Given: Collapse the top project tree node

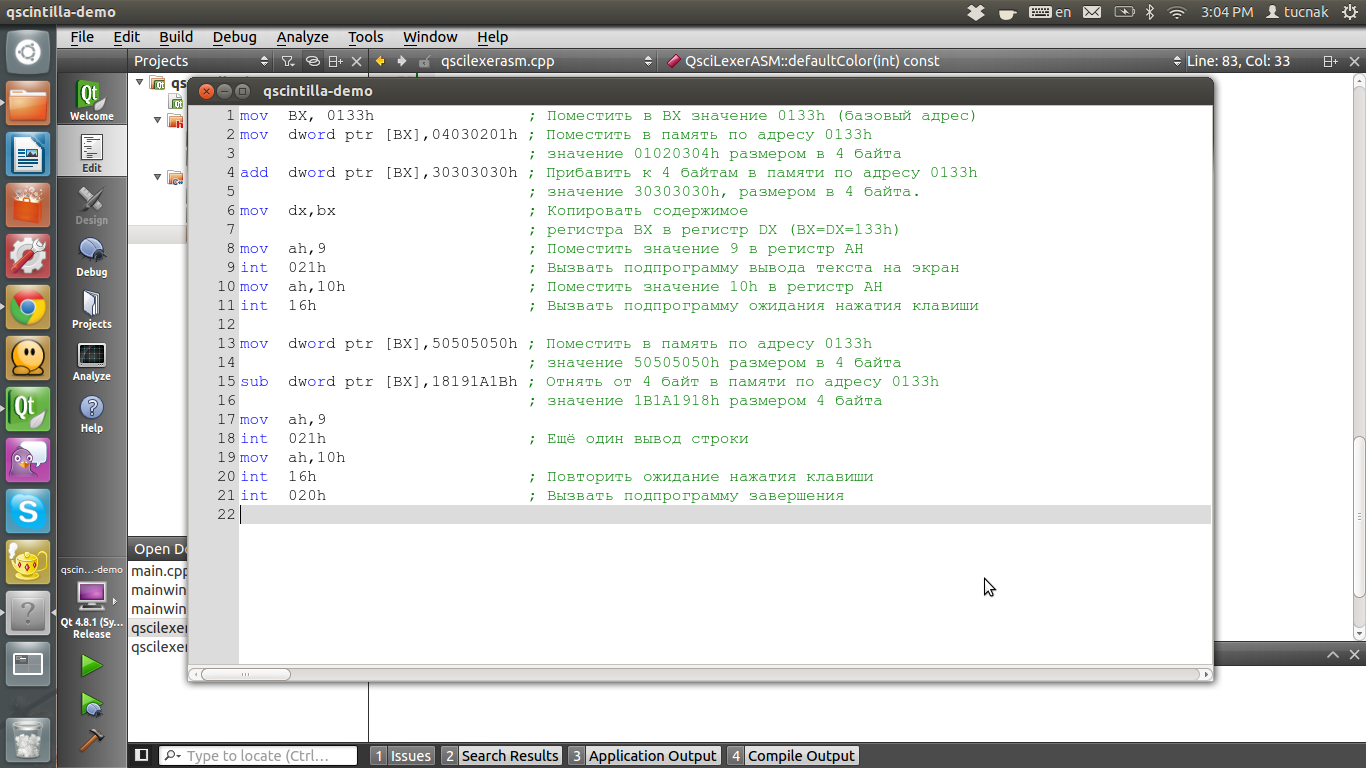Looking at the screenshot, I should [140, 83].
